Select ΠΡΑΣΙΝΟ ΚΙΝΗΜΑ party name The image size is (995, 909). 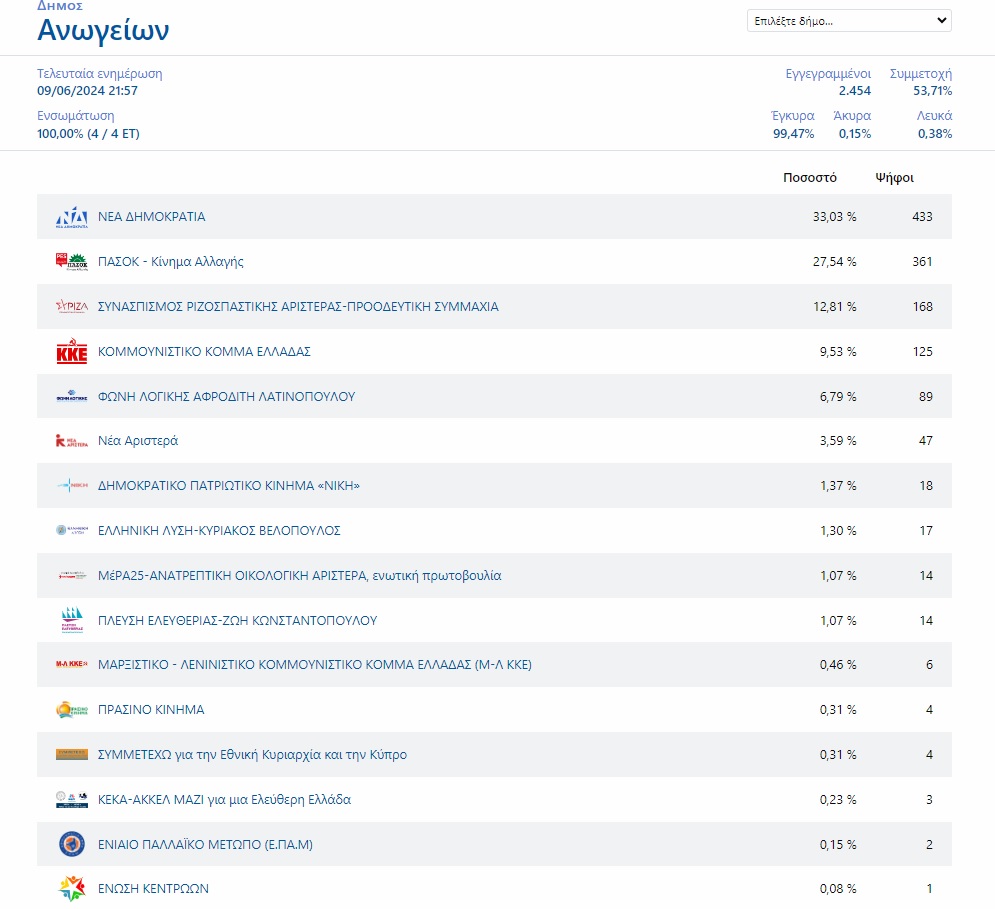pyautogui.click(x=151, y=710)
